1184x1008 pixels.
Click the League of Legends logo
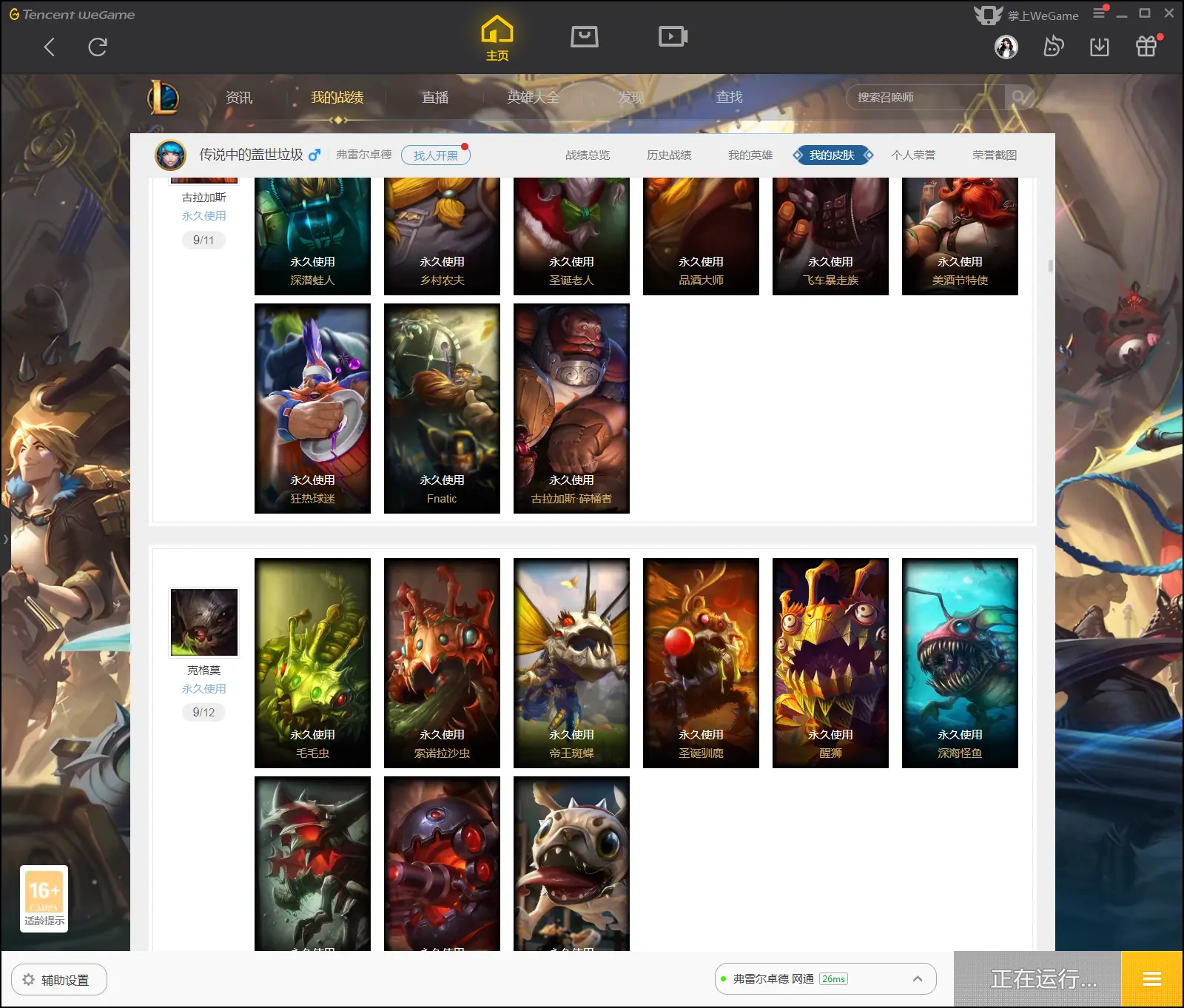coord(164,97)
